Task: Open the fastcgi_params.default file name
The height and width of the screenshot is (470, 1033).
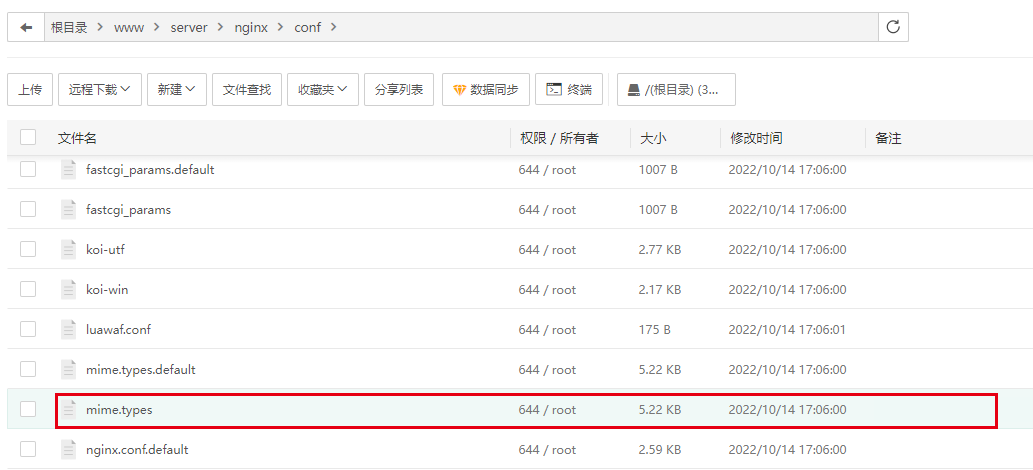Action: point(150,169)
